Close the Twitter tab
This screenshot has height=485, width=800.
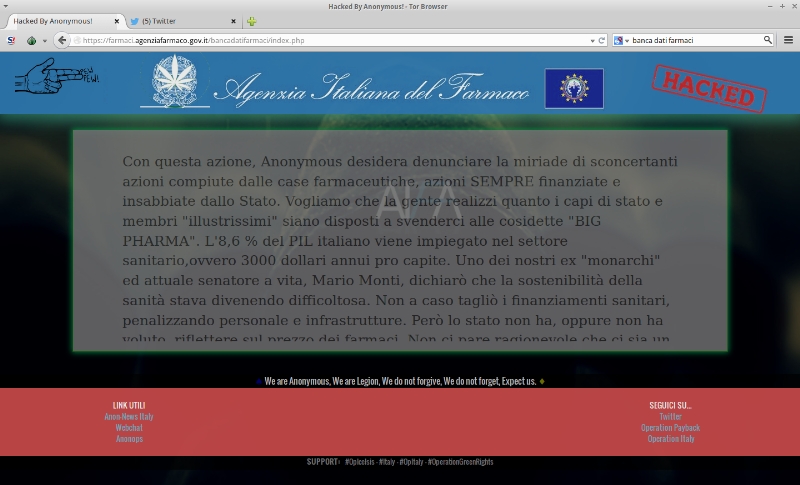233,21
